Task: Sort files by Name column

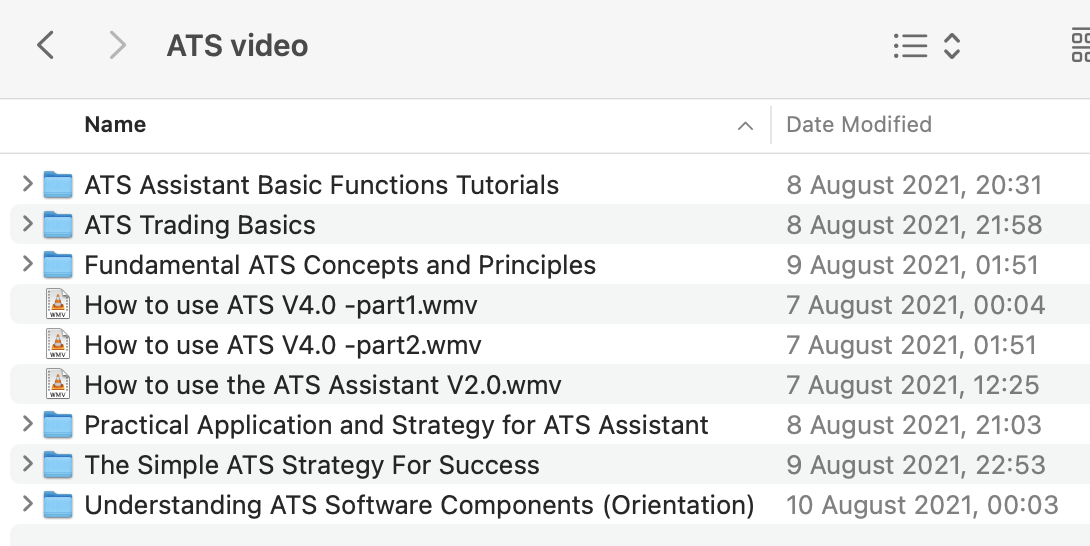Action: coord(115,125)
